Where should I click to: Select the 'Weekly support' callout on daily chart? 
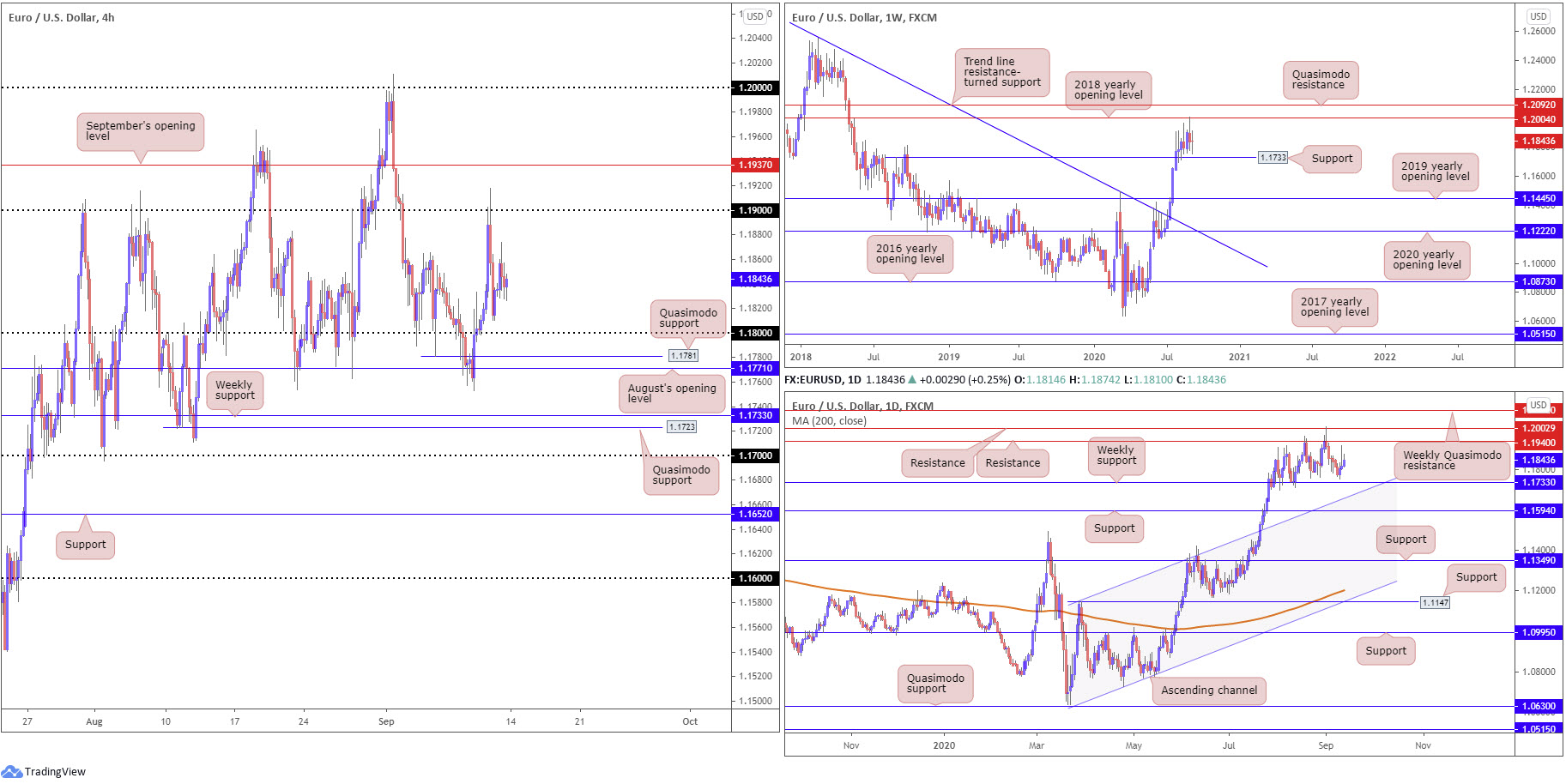(x=1116, y=455)
